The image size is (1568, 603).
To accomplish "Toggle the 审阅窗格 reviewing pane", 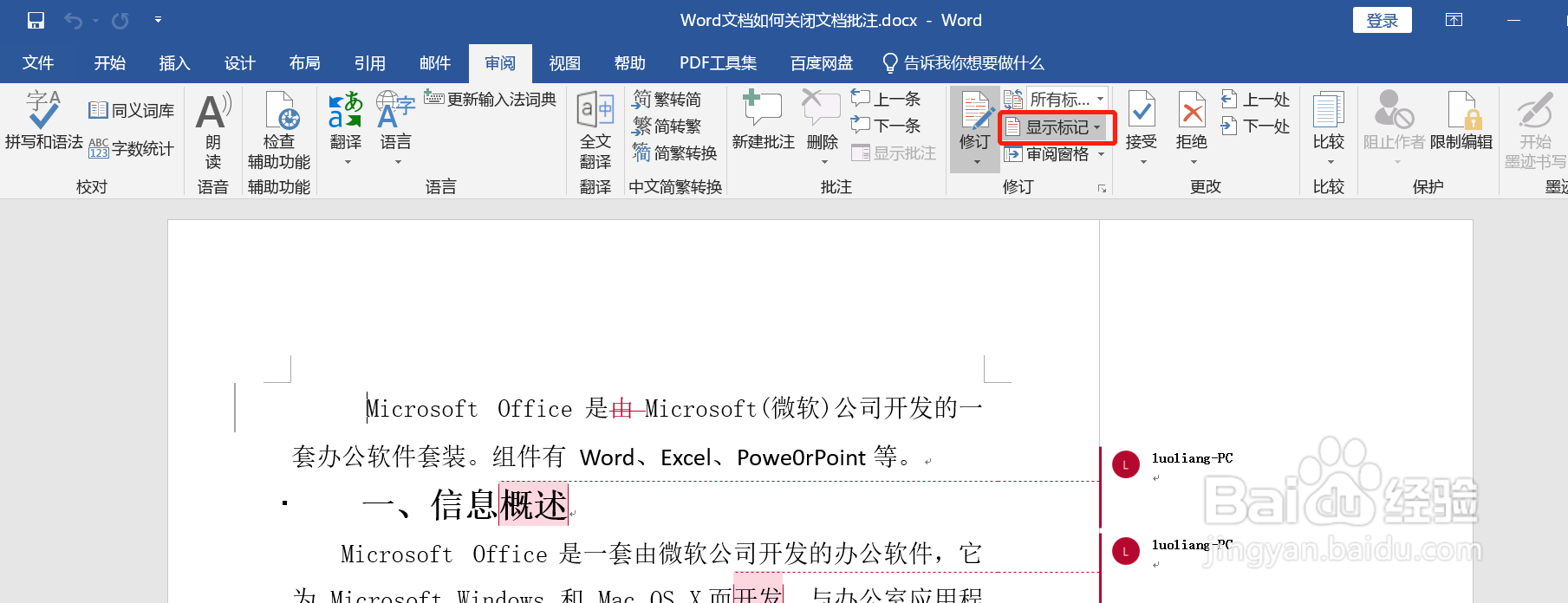I will coord(1046,154).
